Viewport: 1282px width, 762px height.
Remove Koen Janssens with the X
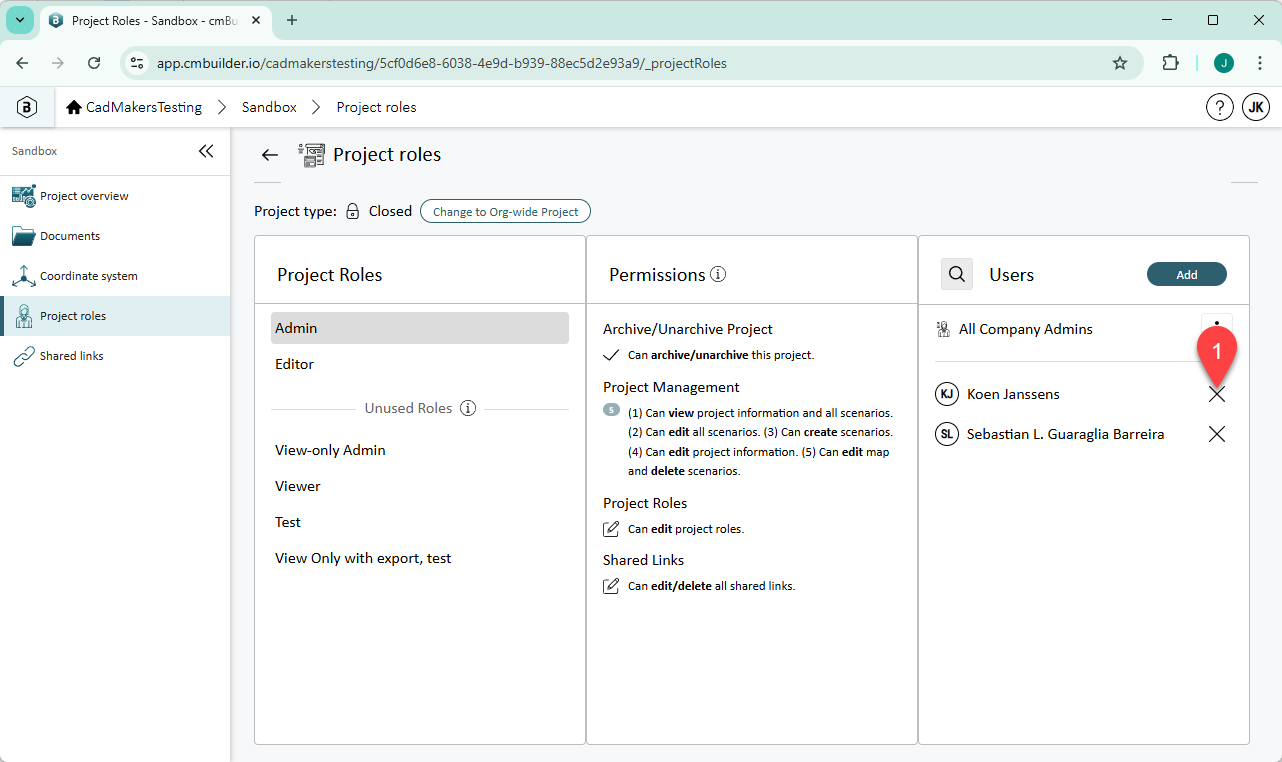[x=1217, y=394]
